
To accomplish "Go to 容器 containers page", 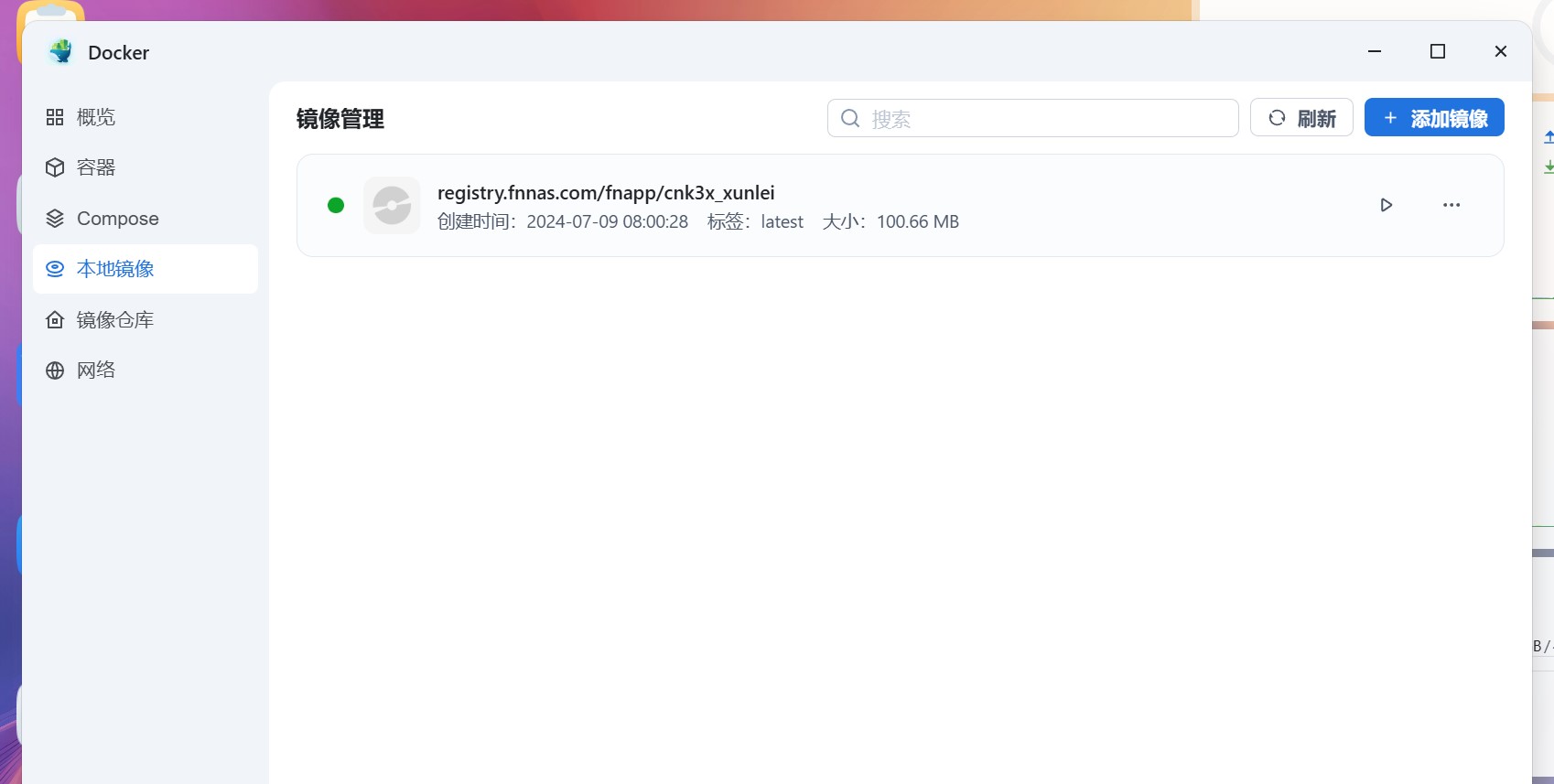I will (145, 167).
